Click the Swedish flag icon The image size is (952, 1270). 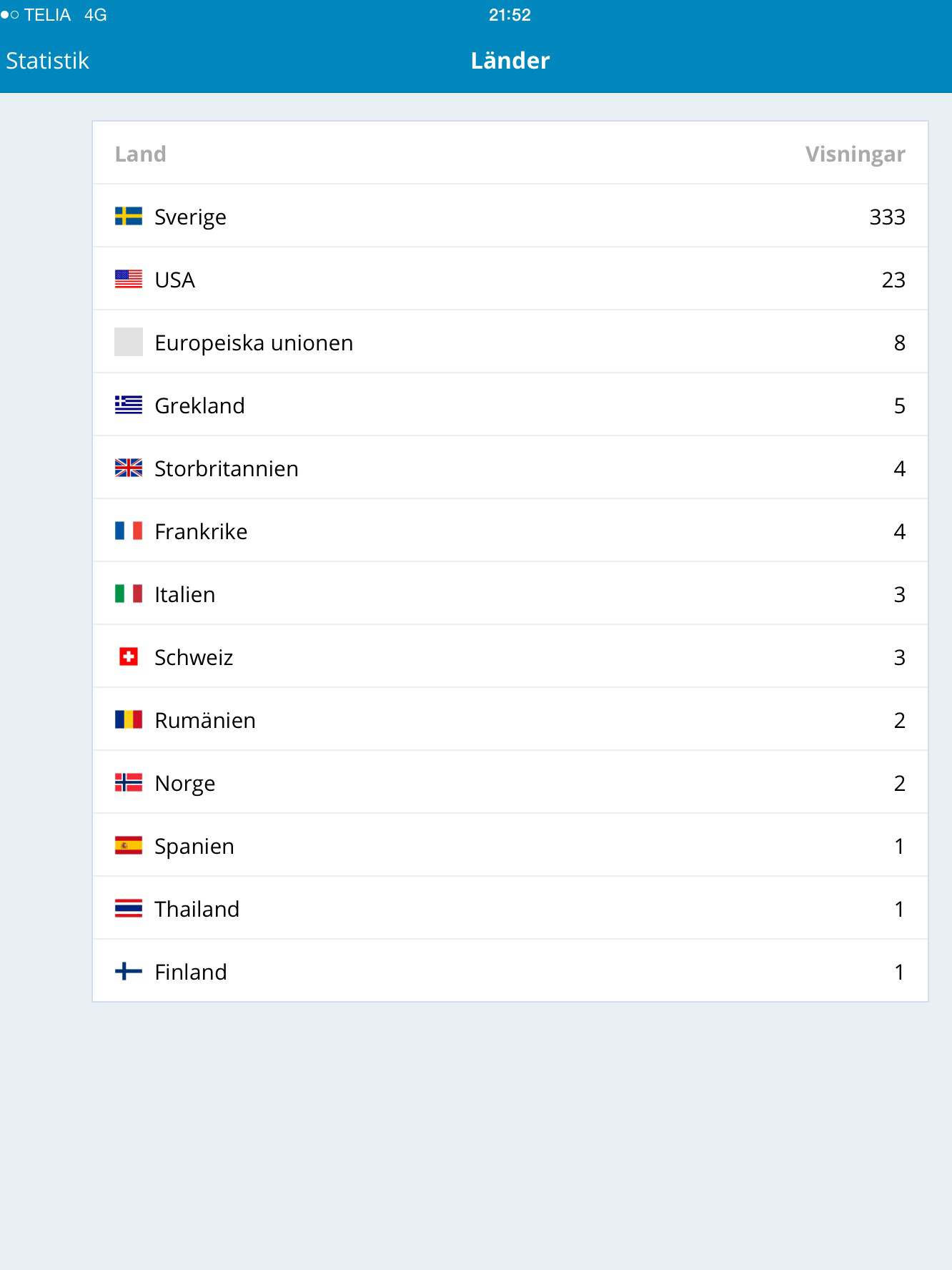click(x=129, y=216)
